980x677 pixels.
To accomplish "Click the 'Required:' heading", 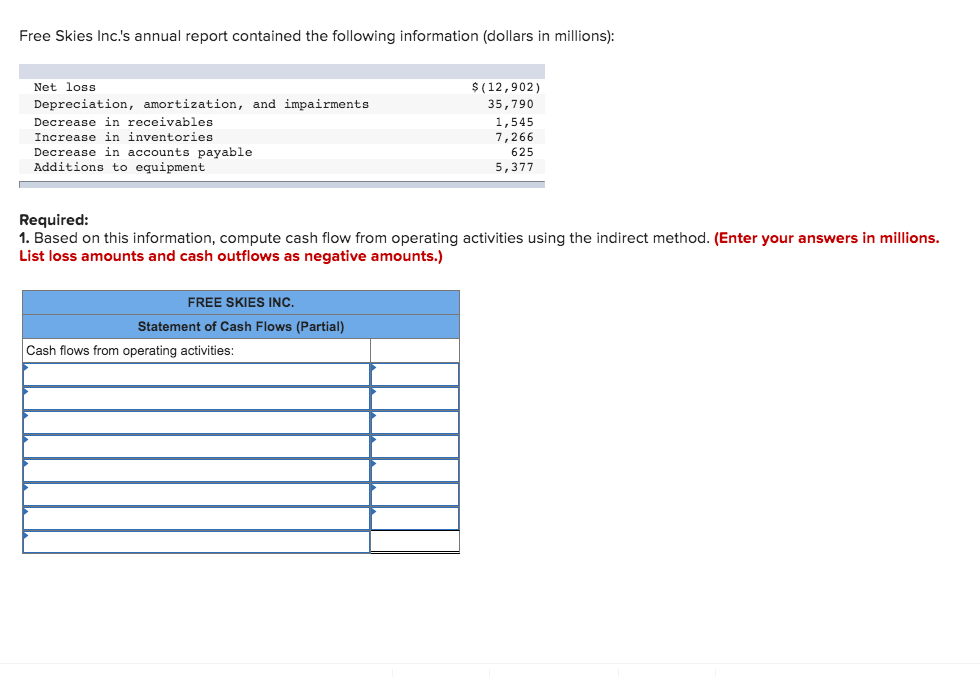I will [54, 220].
